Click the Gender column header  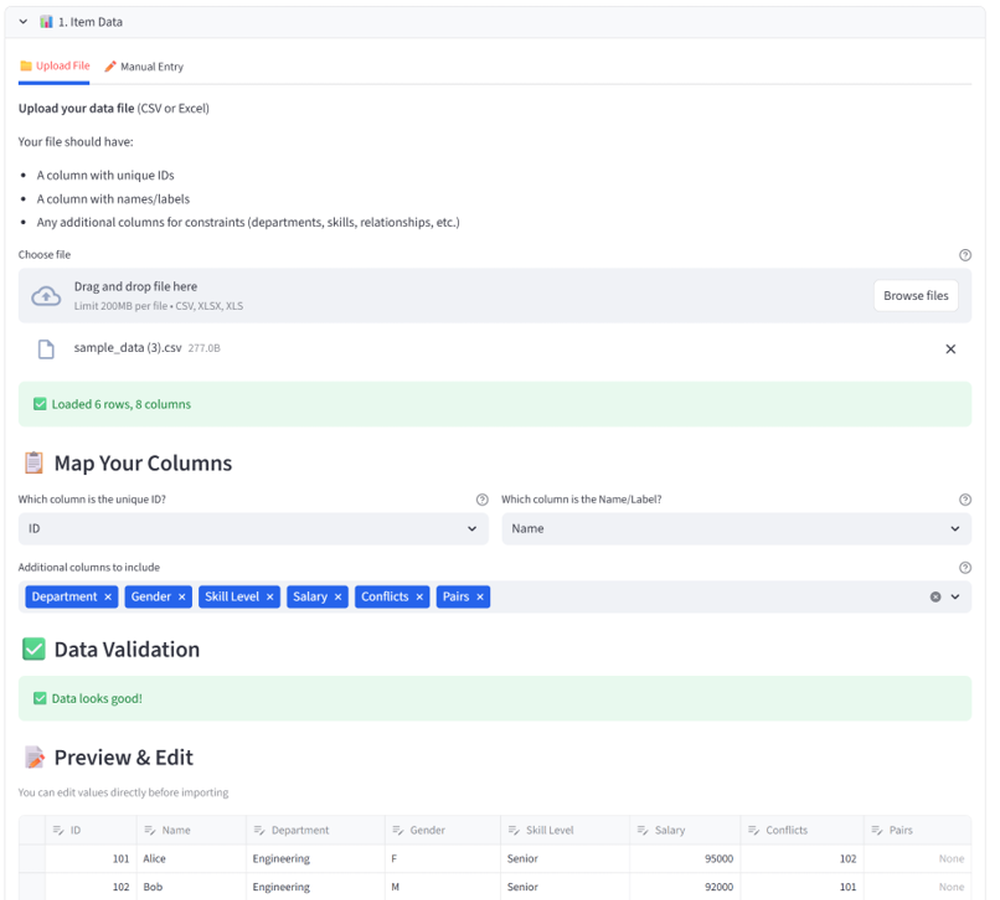443,830
